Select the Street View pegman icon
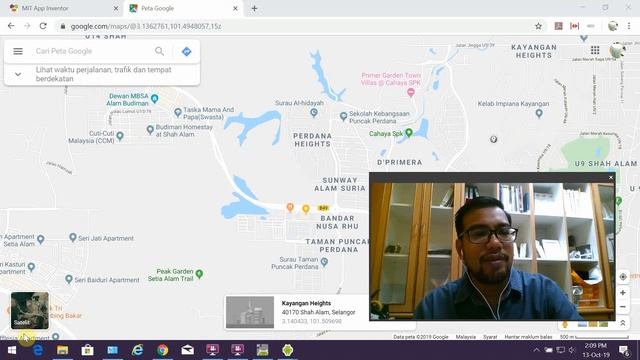The image size is (640, 360). tap(565, 324)
